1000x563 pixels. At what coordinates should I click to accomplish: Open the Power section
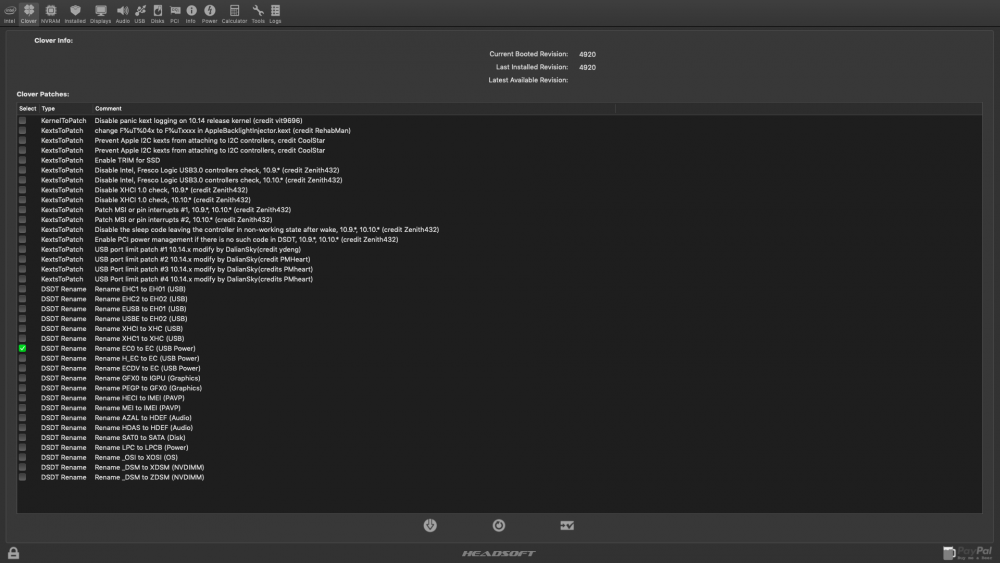tap(209, 13)
